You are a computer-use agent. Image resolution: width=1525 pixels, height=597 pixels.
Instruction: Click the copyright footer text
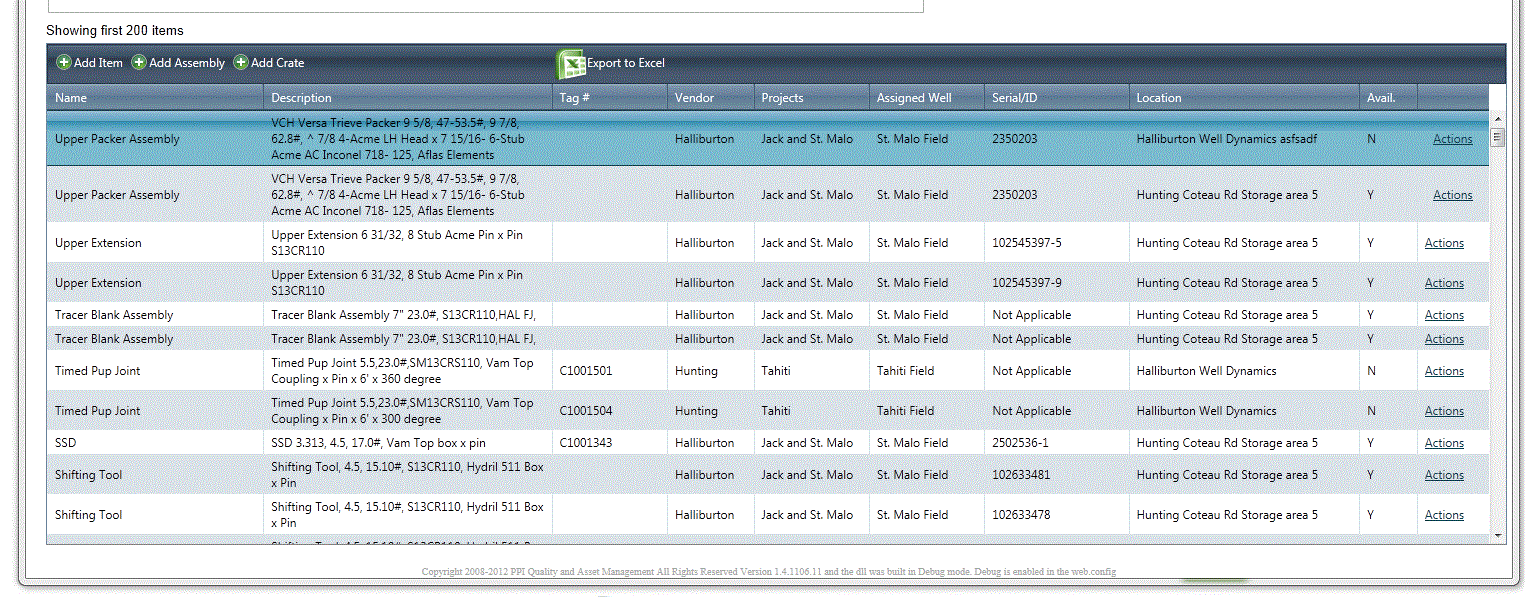(768, 572)
